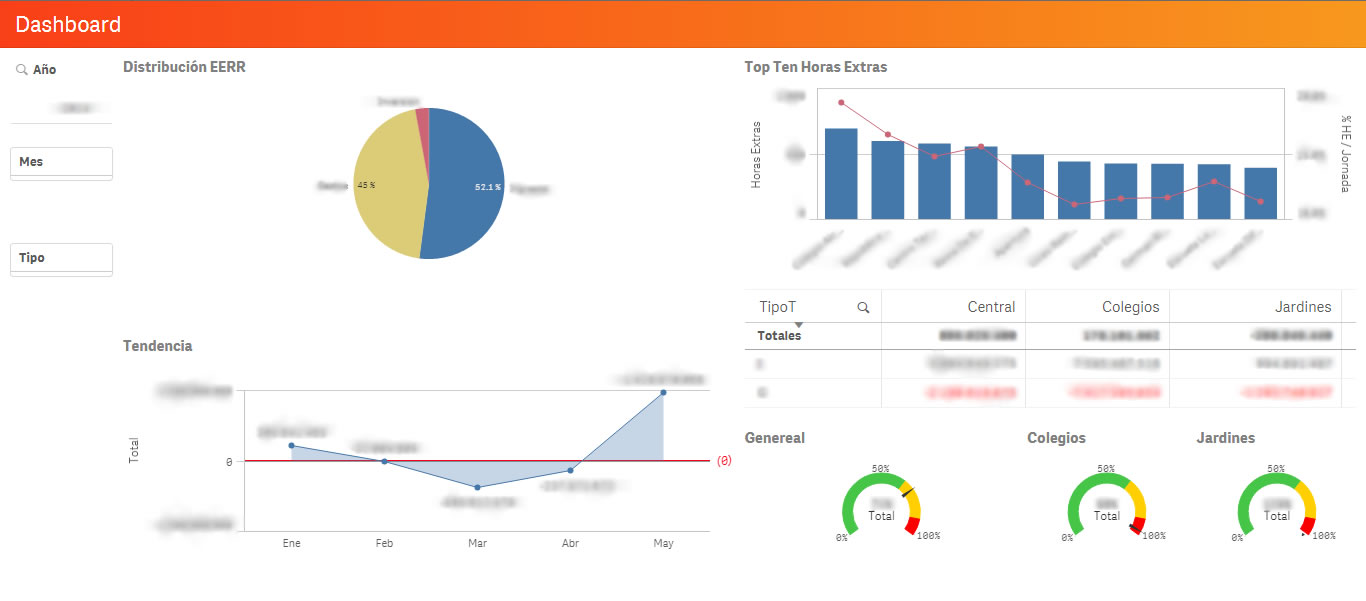
Task: Select the Abr data point on Tendencia
Action: pos(570,470)
